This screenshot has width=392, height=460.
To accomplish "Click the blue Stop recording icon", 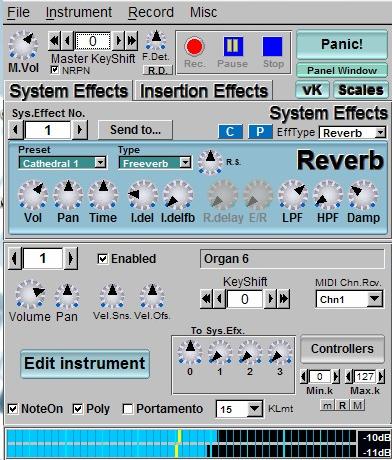I will coord(273,46).
